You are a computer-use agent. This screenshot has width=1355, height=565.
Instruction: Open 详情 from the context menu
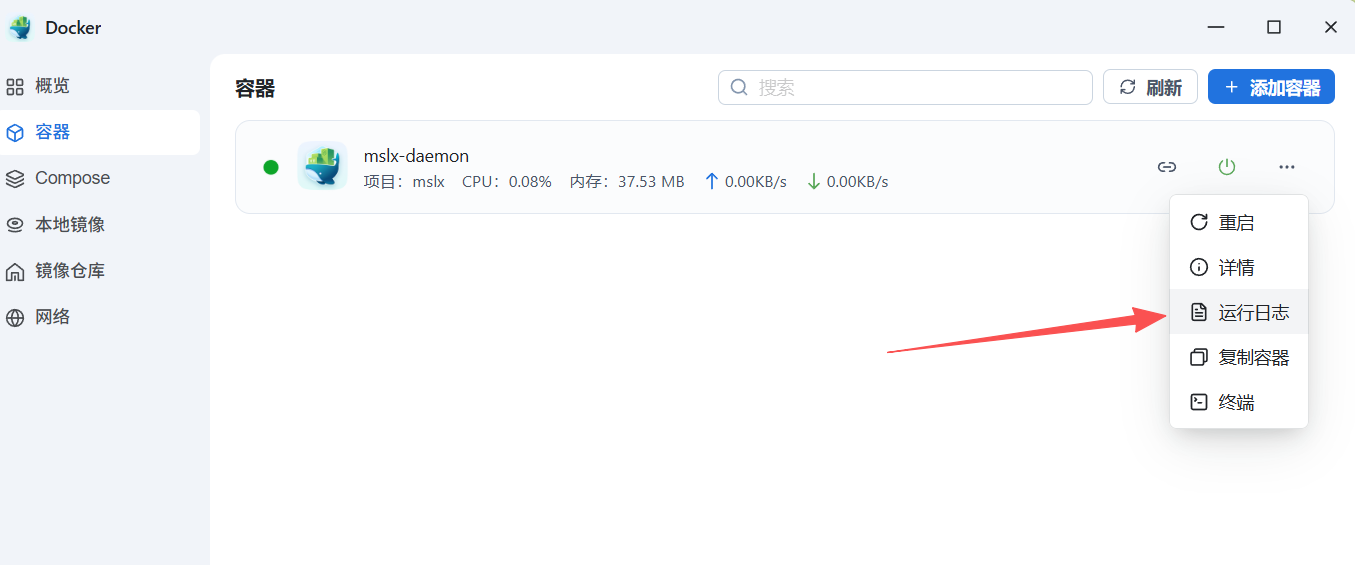pos(1238,268)
